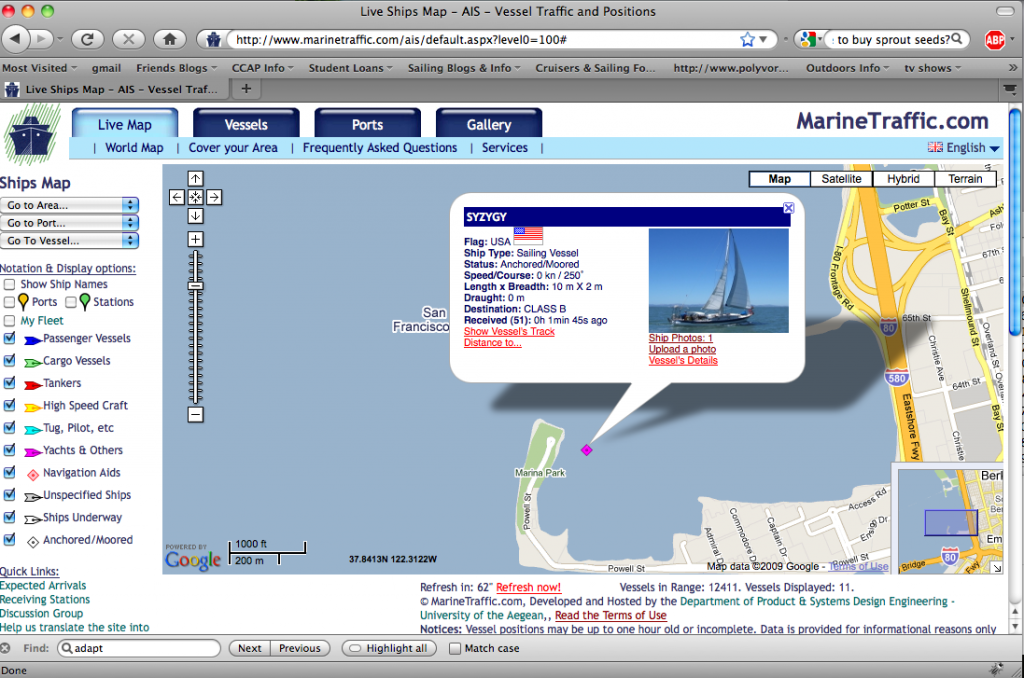Click the site favicon in the address bar

click(x=213, y=40)
